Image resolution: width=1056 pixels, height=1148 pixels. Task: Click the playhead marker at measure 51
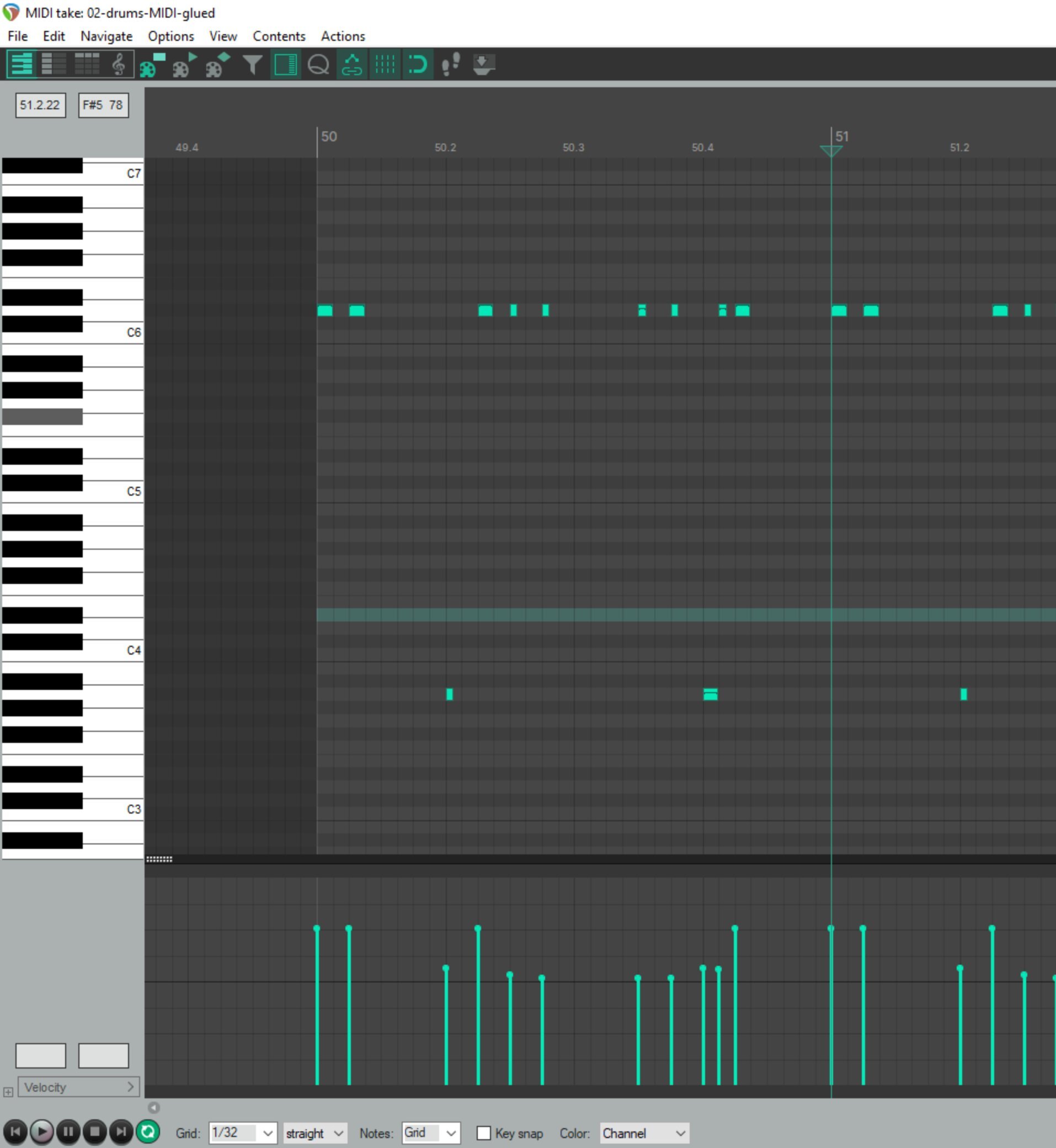tap(831, 151)
